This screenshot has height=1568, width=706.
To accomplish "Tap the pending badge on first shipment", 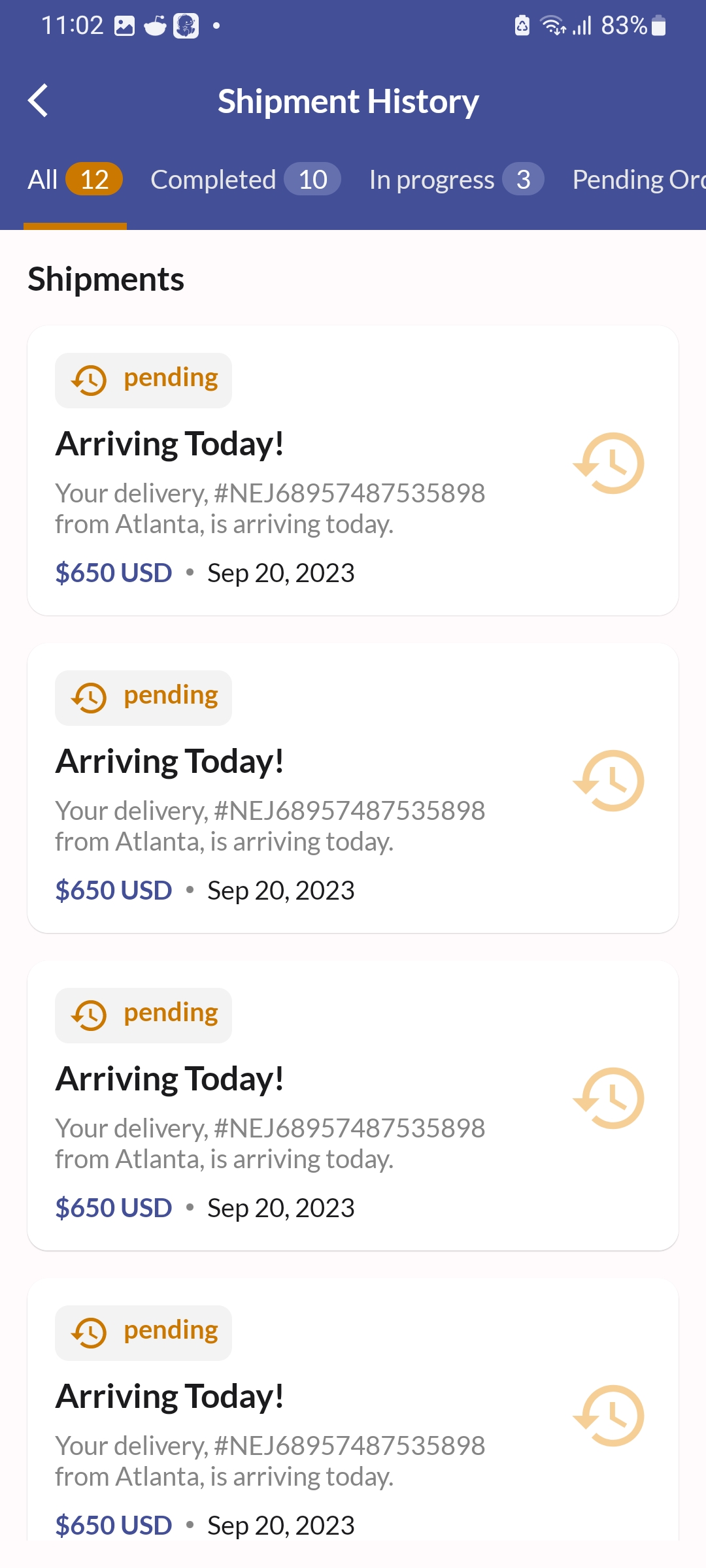I will (143, 380).
